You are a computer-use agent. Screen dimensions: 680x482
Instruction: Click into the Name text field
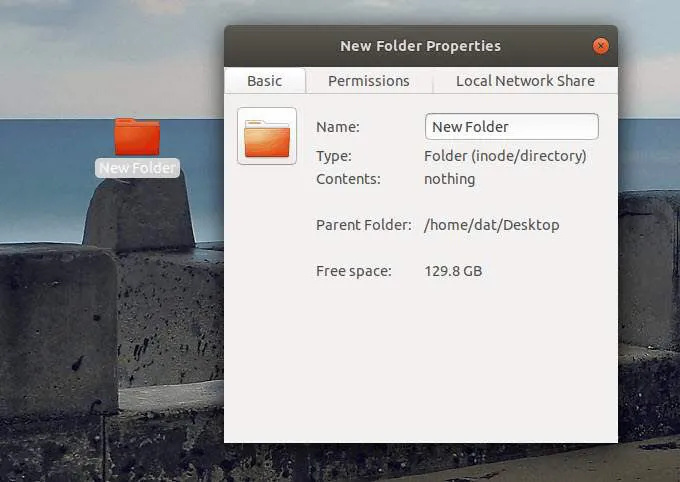pyautogui.click(x=511, y=127)
